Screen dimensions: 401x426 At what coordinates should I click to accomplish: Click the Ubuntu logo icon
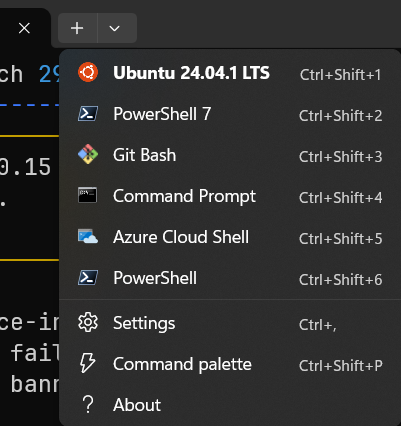click(x=88, y=72)
